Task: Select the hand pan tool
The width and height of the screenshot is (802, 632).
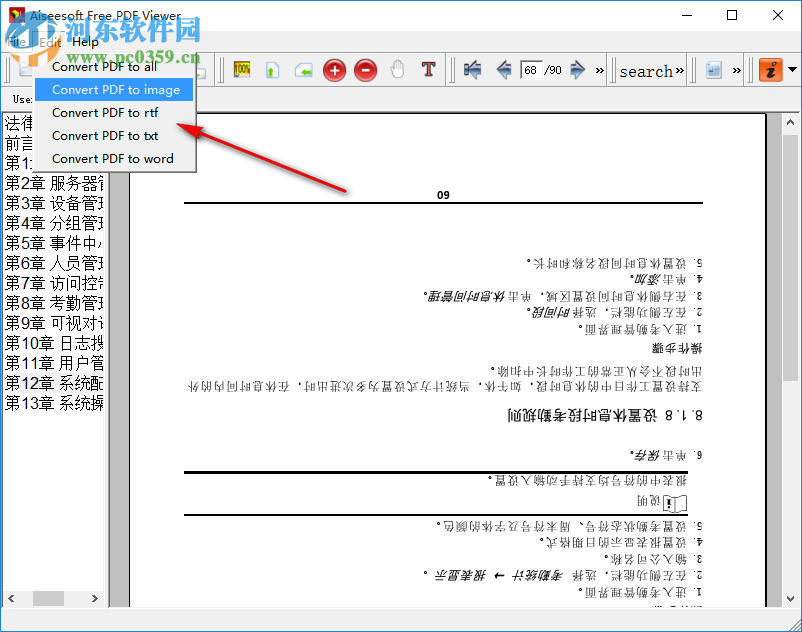Action: (397, 70)
